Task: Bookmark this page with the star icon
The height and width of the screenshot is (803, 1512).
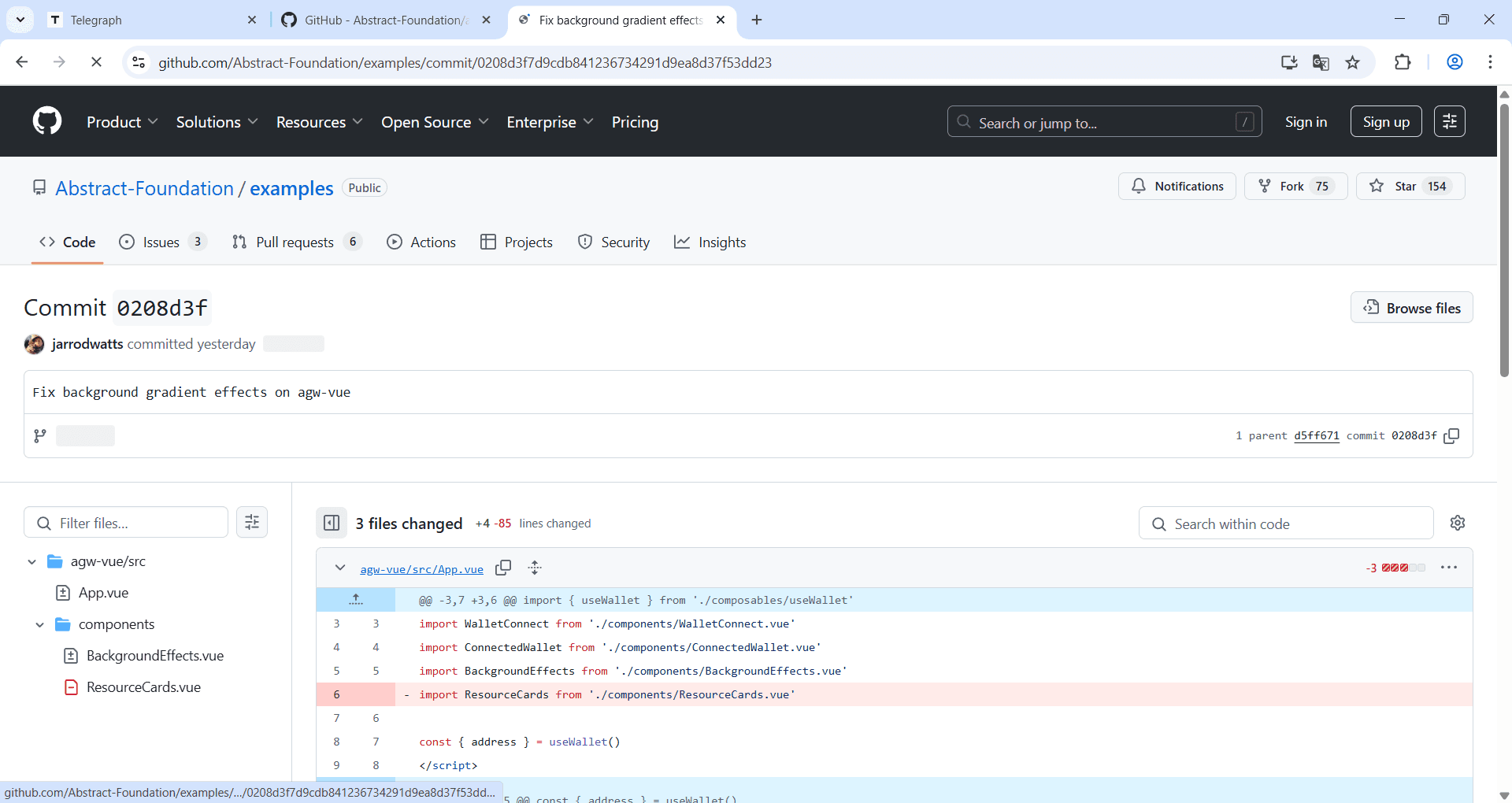Action: click(x=1352, y=62)
